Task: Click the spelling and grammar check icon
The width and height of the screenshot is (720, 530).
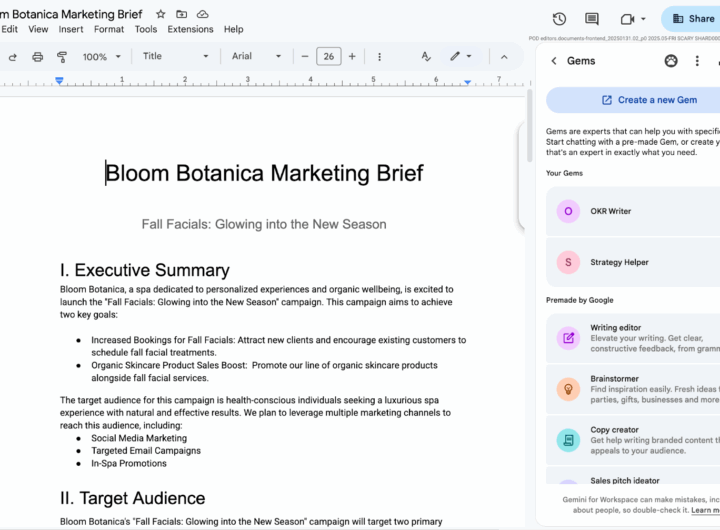Action: (426, 57)
